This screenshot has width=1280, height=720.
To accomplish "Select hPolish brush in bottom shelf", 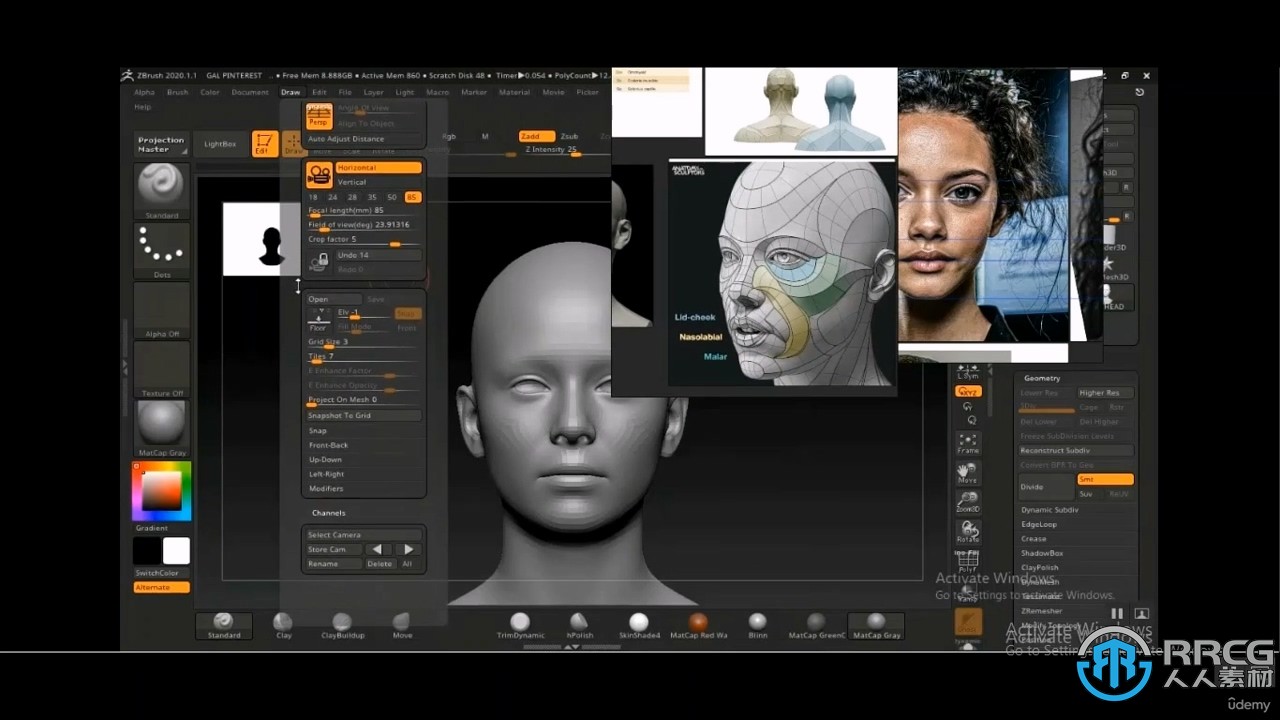I will pyautogui.click(x=579, y=626).
